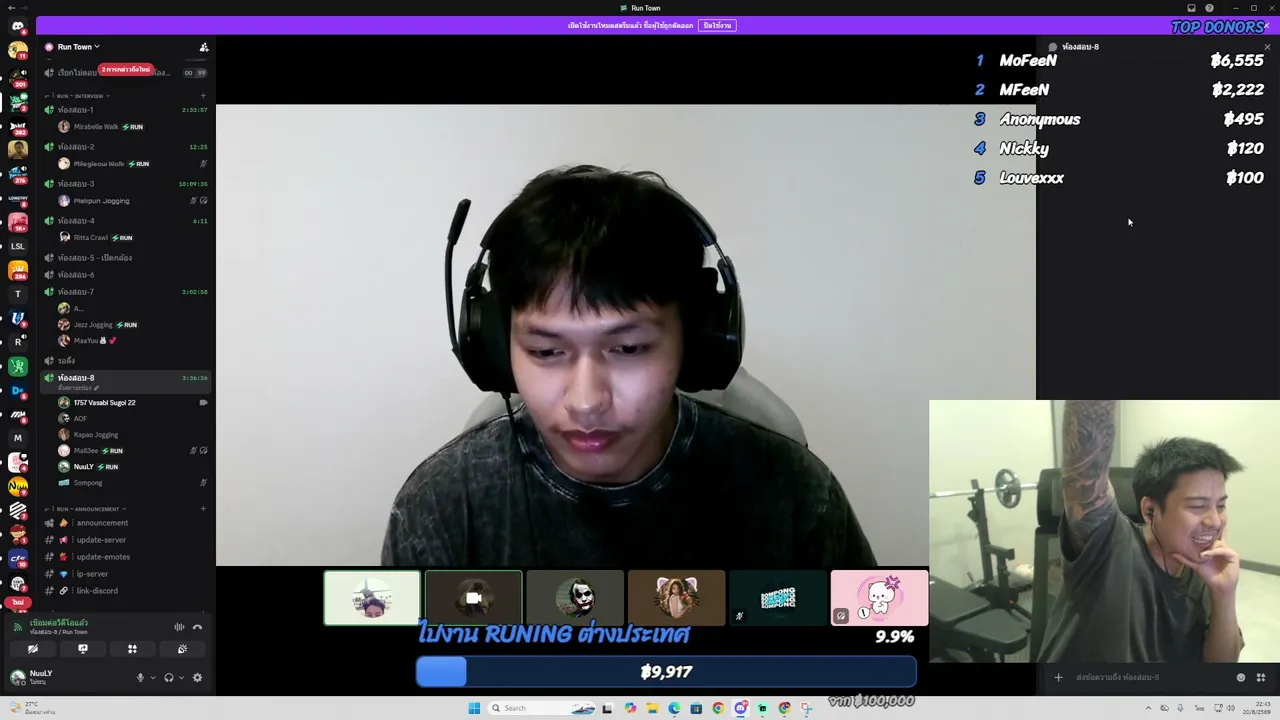Select the current voice channel ห้องสอบ-8
Image resolution: width=1280 pixels, height=720 pixels.
(x=126, y=381)
